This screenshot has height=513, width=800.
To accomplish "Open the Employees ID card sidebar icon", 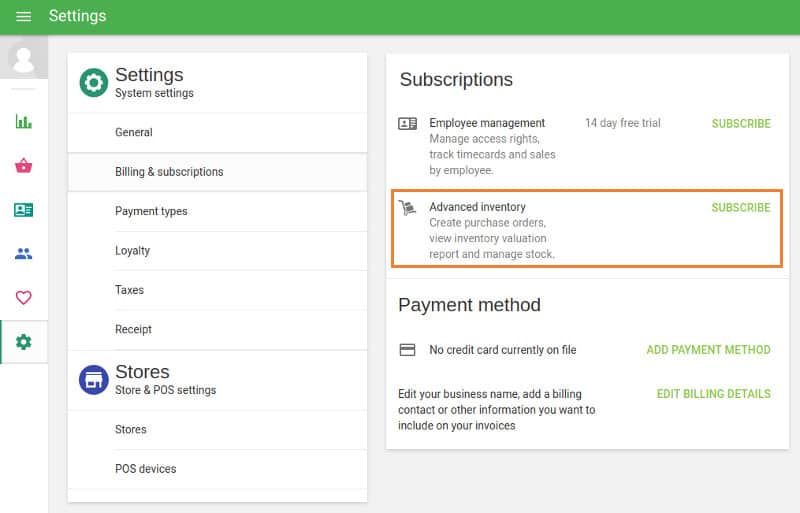I will tap(23, 210).
